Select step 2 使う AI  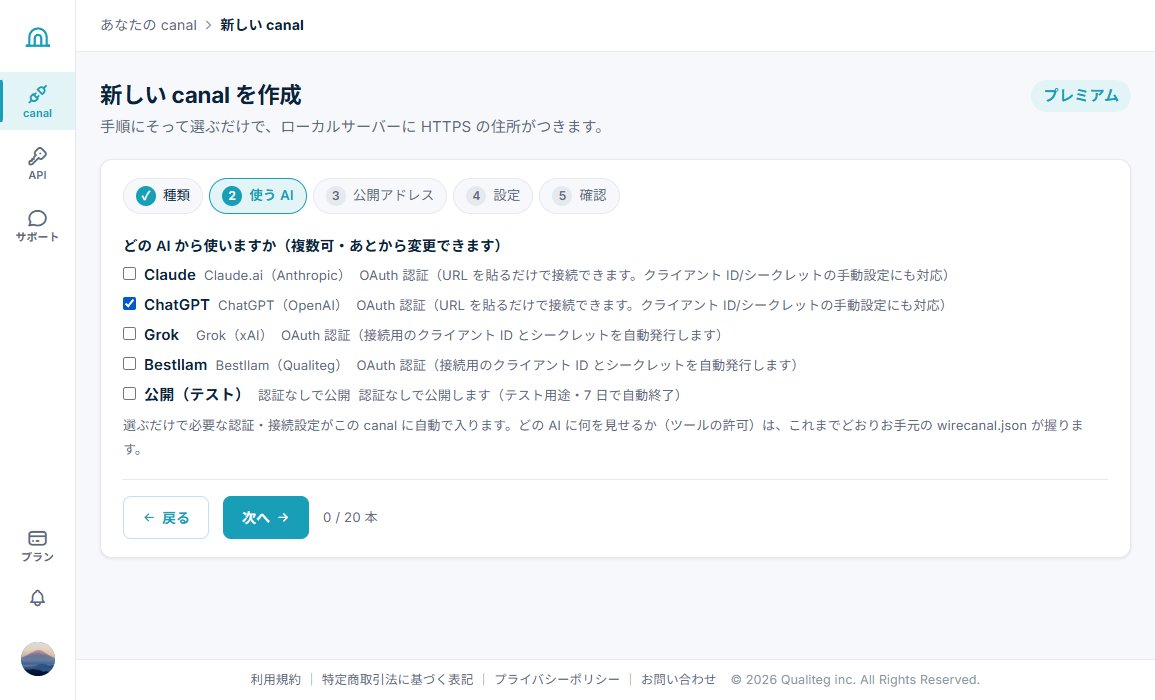point(258,195)
